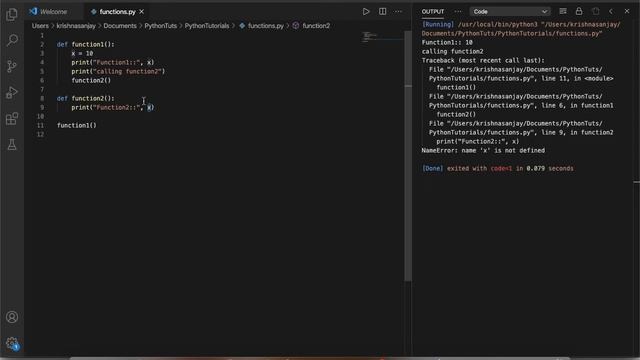640x360 pixels.
Task: Click the Documents breadcrumb
Action: [x=120, y=26]
